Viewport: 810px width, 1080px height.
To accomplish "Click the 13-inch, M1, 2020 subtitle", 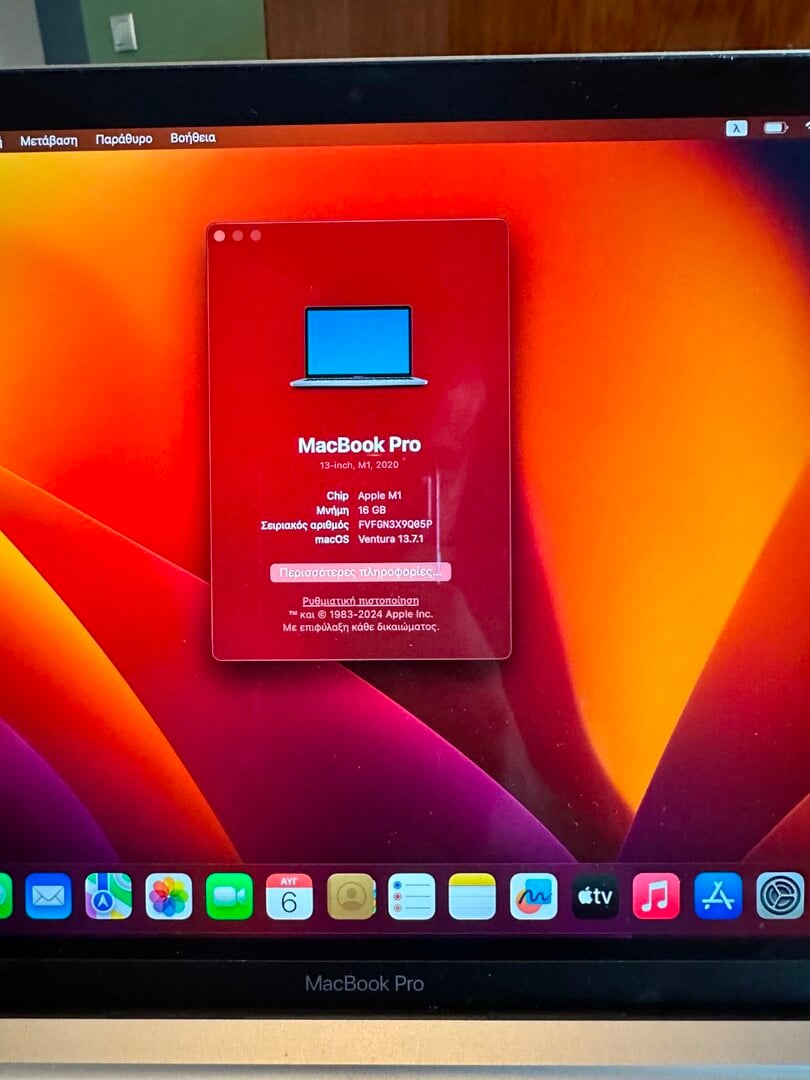I will click(x=359, y=465).
